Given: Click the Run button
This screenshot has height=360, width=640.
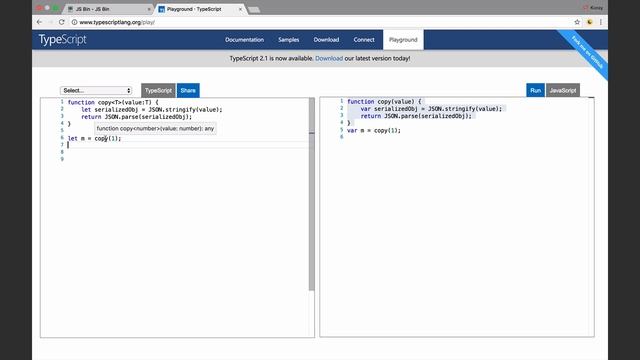Looking at the screenshot, I should (x=536, y=90).
